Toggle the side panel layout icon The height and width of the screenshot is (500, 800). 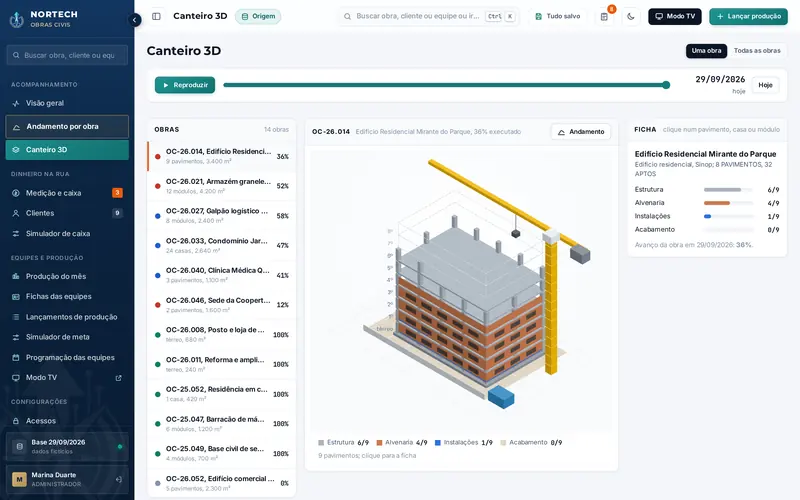tap(157, 16)
